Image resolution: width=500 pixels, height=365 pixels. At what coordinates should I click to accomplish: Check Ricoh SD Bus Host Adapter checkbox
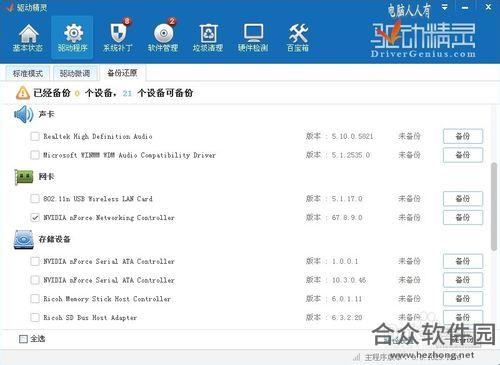click(x=35, y=317)
